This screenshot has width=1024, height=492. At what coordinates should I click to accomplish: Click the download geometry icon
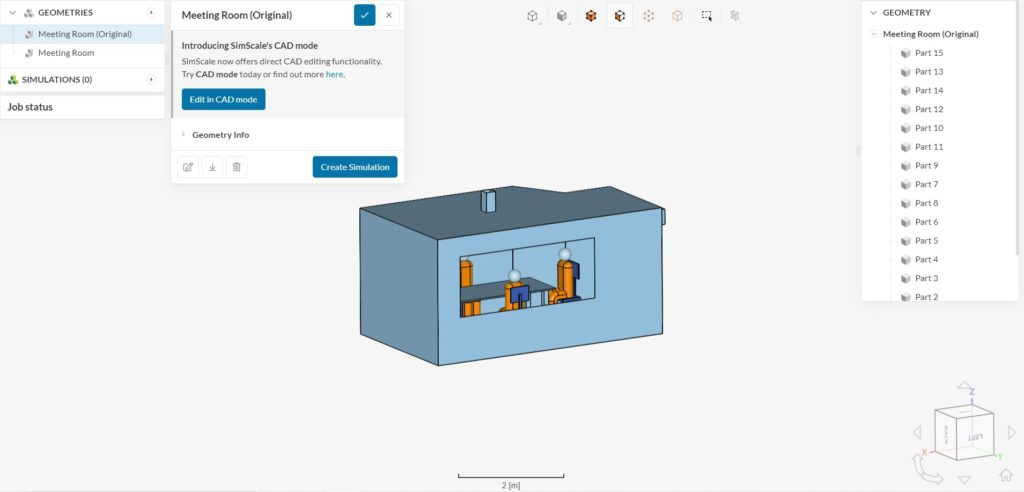[x=212, y=167]
